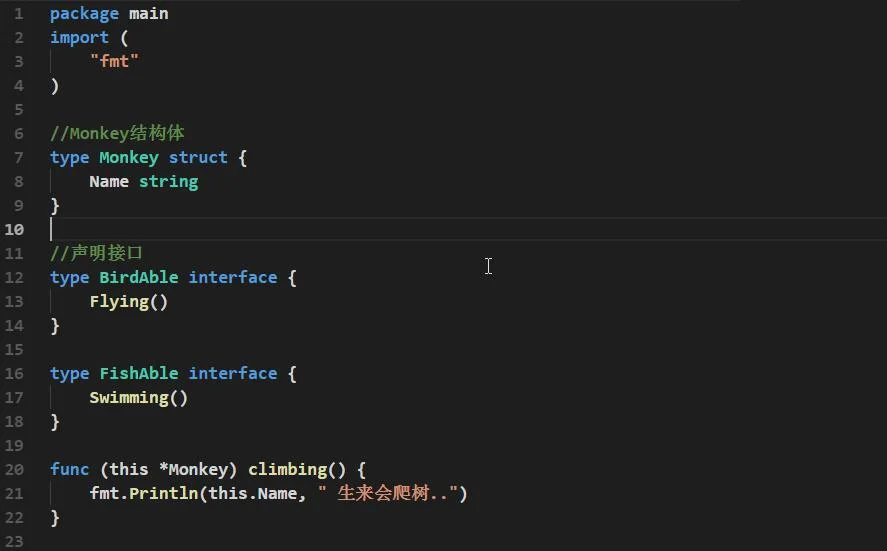Click 'type' keyword on line 7
The width and height of the screenshot is (887, 551).
coord(70,158)
